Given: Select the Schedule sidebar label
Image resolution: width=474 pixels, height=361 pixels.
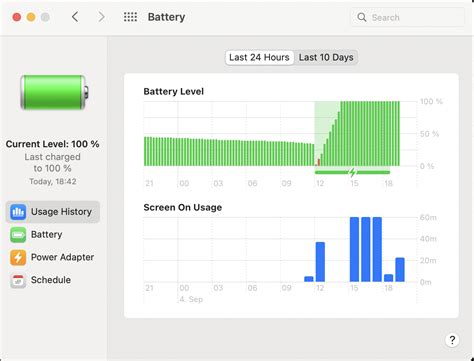Looking at the screenshot, I should (x=51, y=280).
